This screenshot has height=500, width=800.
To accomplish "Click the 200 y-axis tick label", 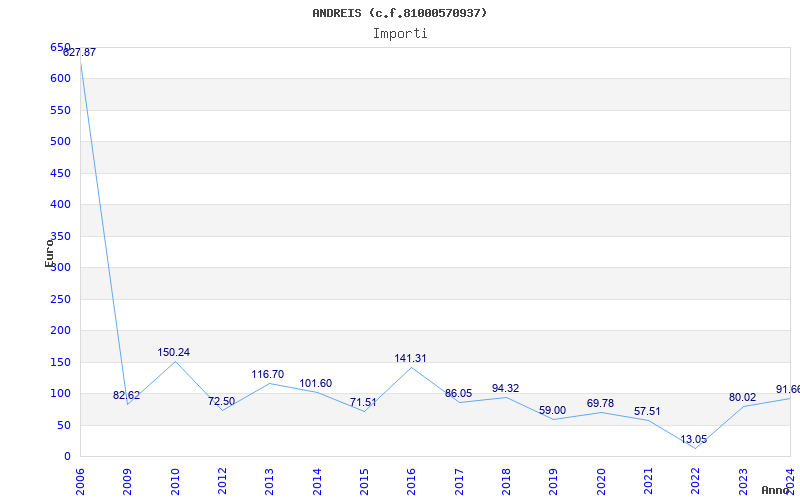I will (x=60, y=330).
